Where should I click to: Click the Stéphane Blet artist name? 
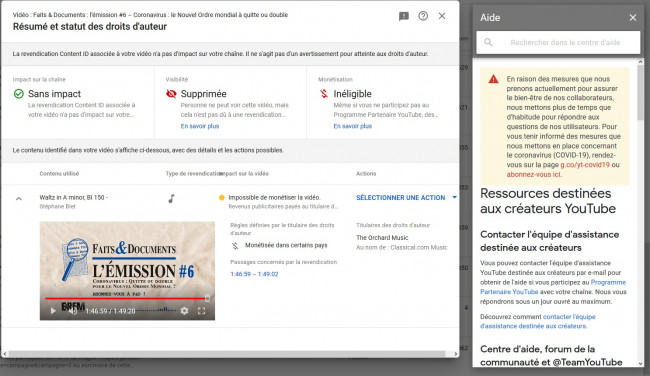pyautogui.click(x=57, y=206)
